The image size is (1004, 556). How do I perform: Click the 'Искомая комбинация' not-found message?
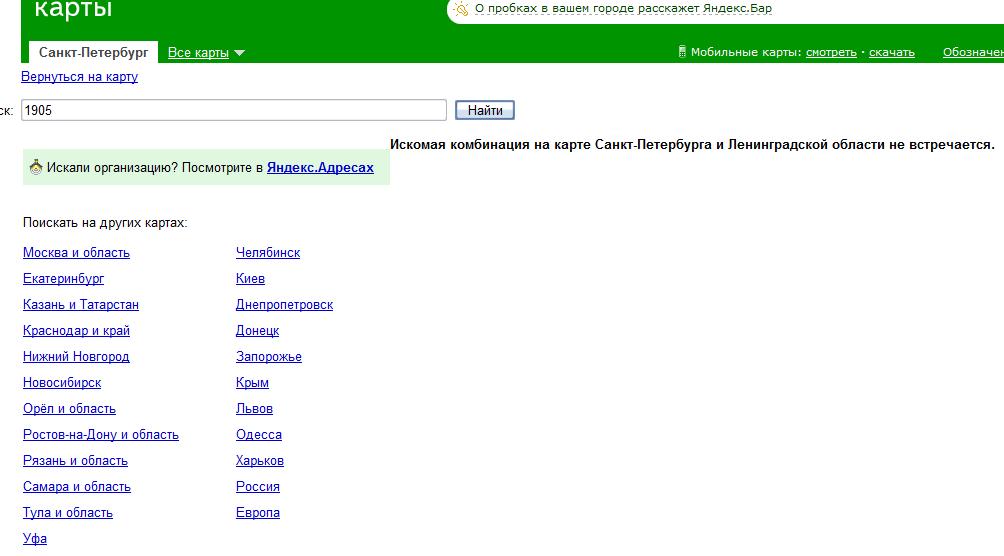point(692,145)
